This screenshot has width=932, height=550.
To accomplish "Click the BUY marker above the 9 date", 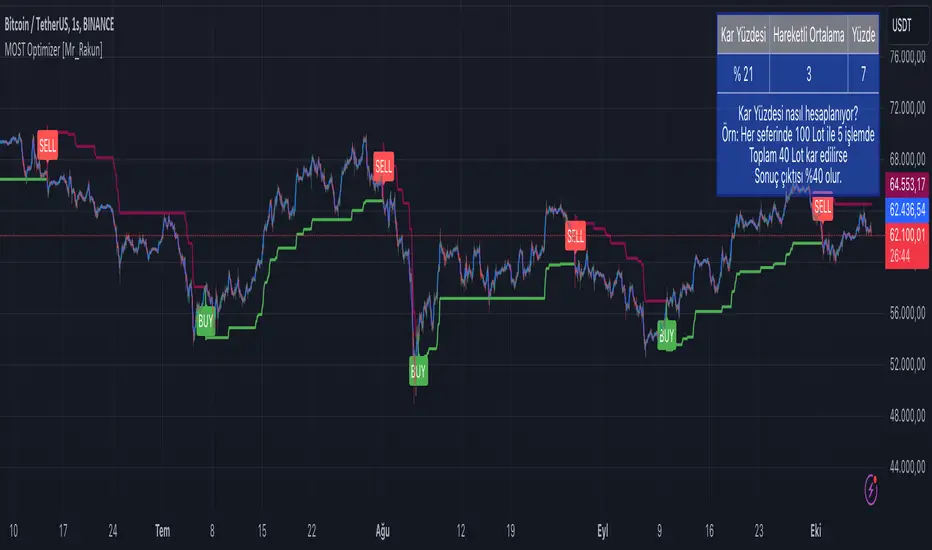I will pos(666,335).
